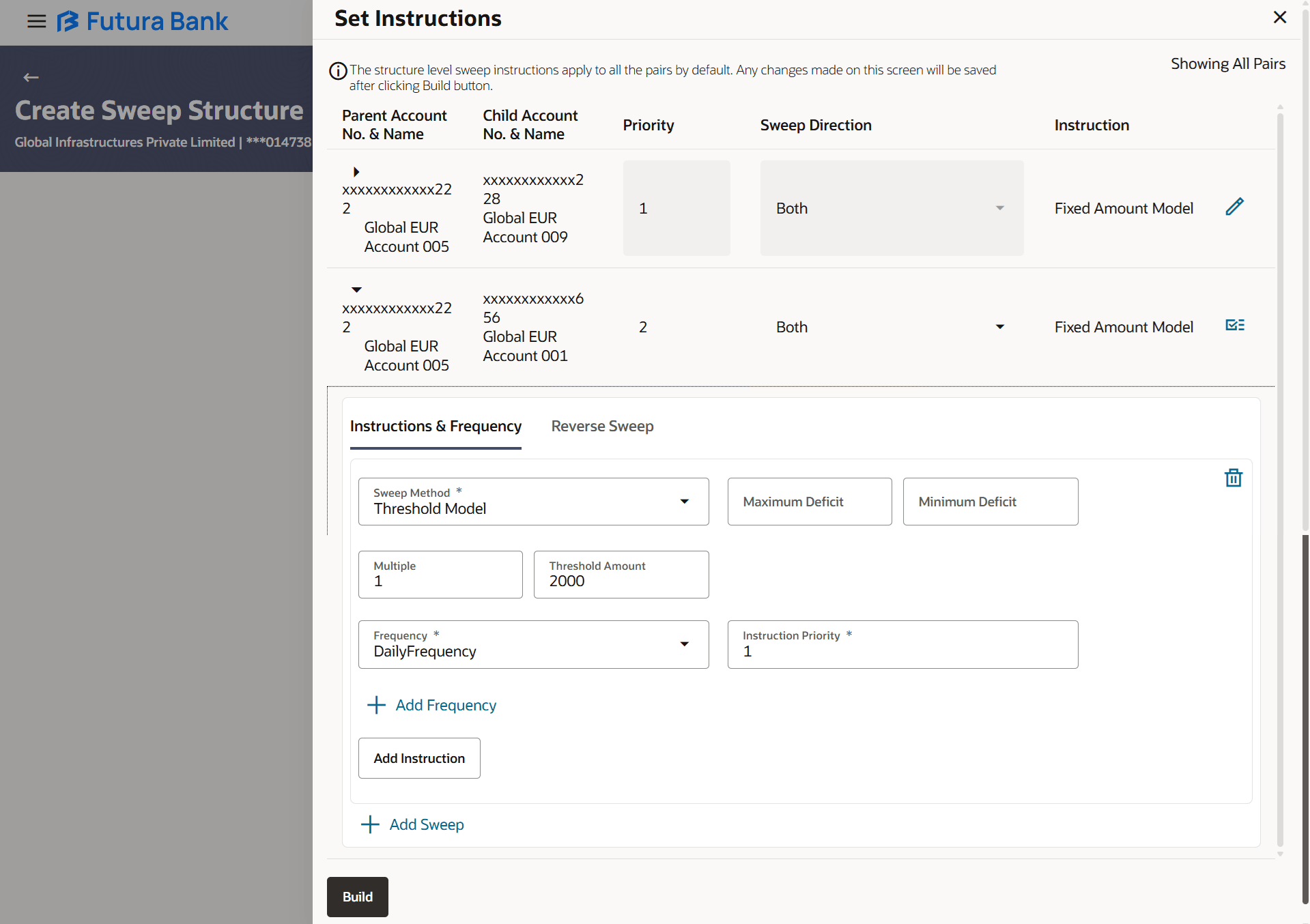Viewport: 1310px width, 924px height.
Task: Delete the sweep instruction with trash icon
Action: (1233, 478)
